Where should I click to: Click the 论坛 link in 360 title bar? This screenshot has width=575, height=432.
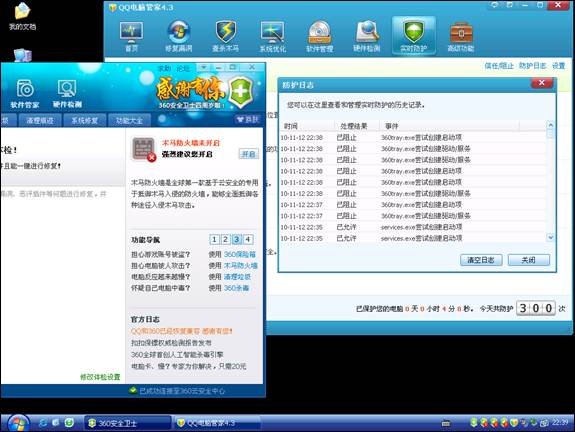[x=183, y=68]
